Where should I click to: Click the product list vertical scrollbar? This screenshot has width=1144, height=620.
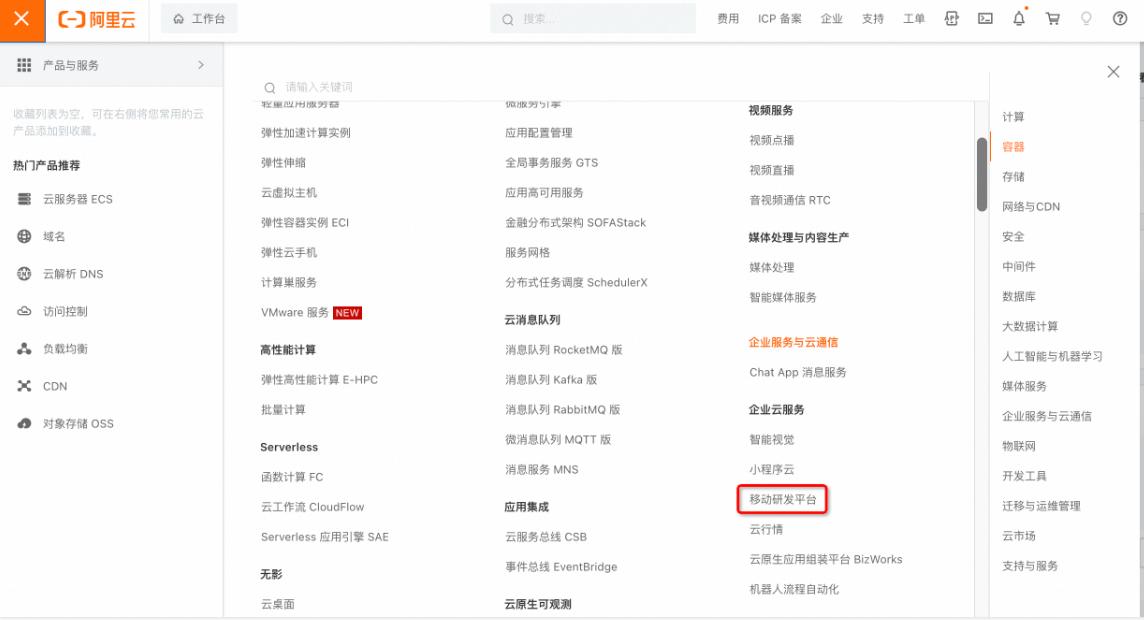pyautogui.click(x=982, y=174)
